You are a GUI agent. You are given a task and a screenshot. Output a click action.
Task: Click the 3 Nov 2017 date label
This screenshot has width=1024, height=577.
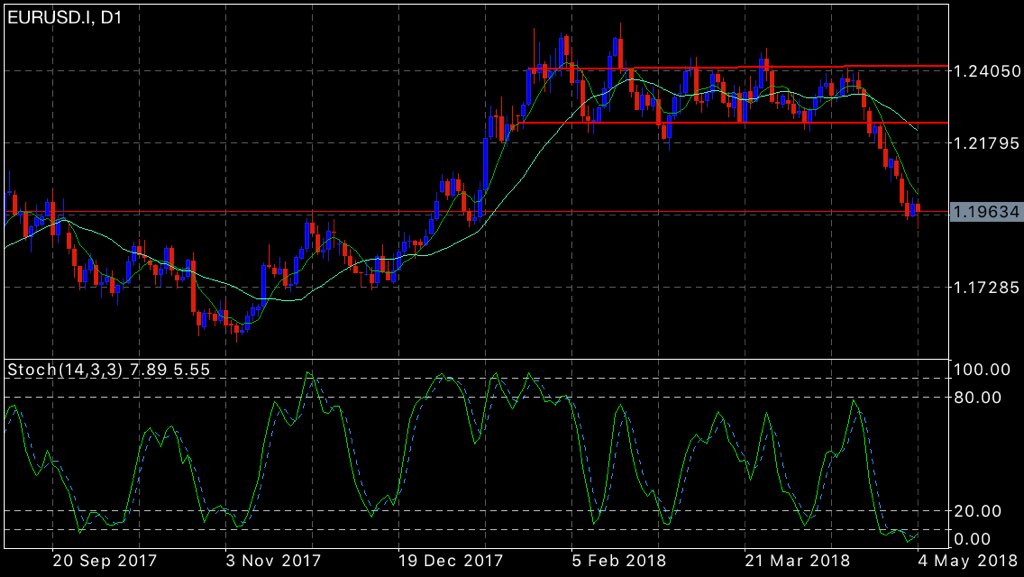point(272,561)
